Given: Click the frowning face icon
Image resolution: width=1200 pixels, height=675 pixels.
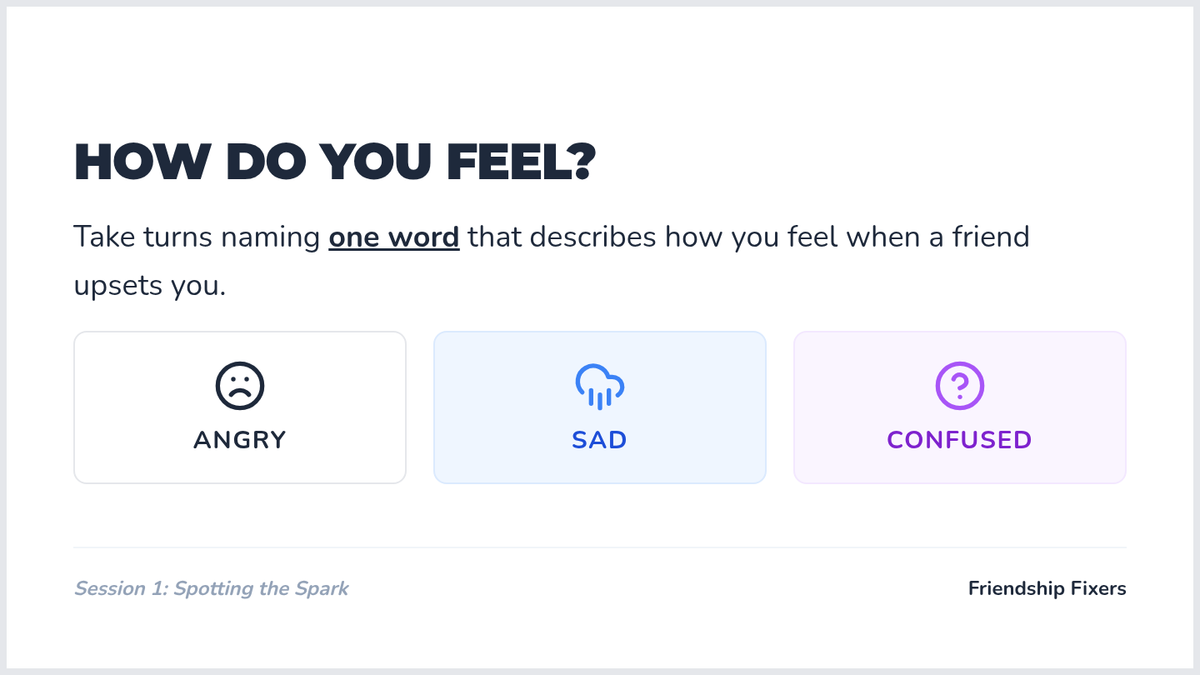Looking at the screenshot, I should pos(240,385).
